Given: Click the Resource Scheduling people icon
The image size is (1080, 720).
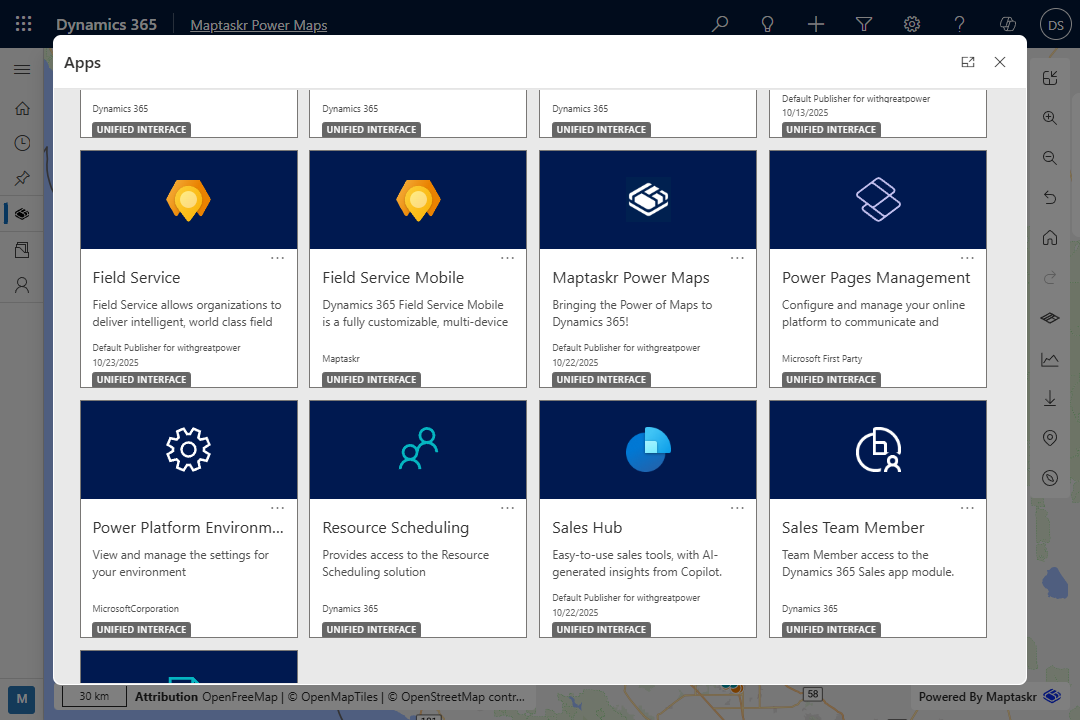Looking at the screenshot, I should (418, 449).
